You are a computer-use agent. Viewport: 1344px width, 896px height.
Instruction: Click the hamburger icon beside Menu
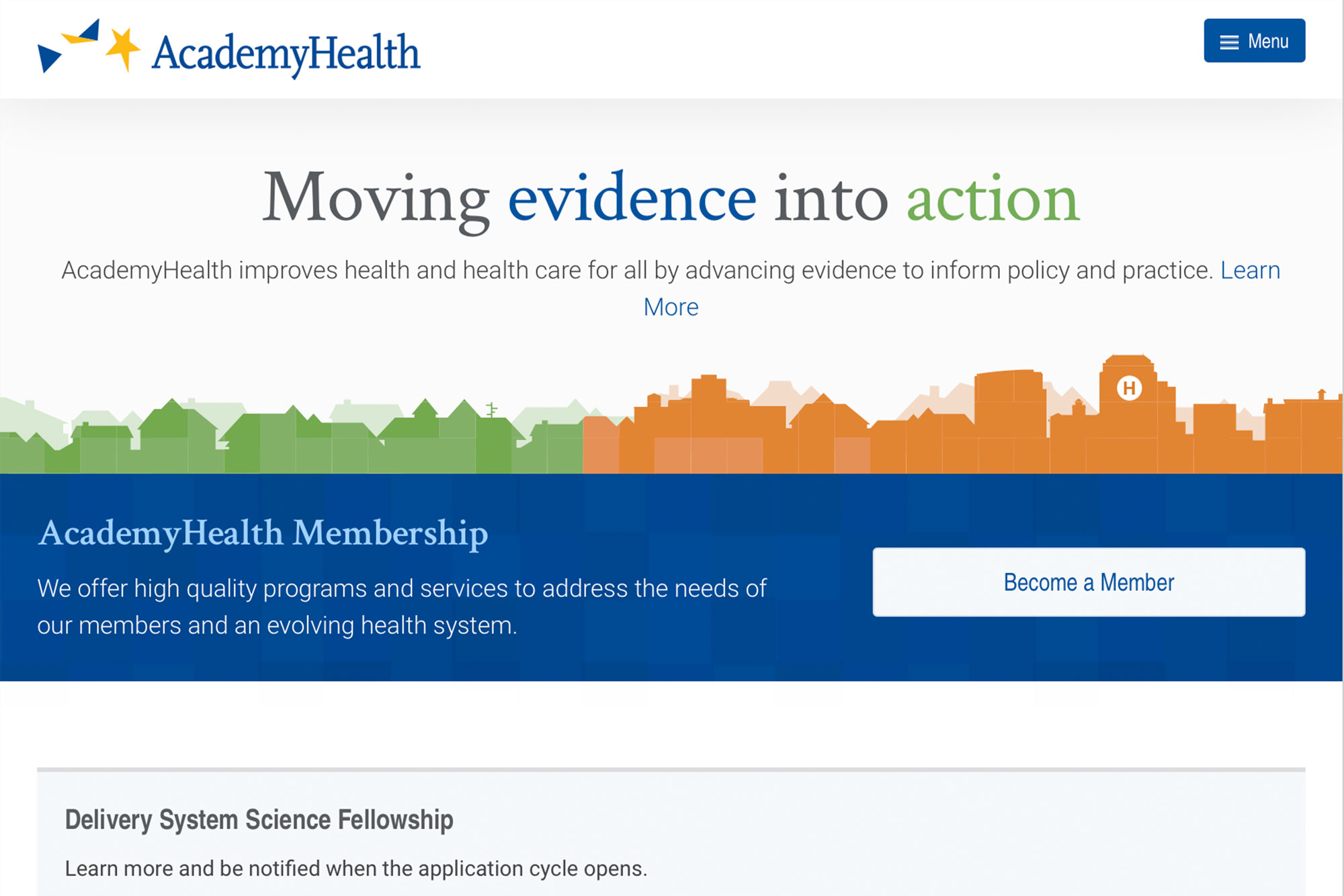pos(1229,42)
